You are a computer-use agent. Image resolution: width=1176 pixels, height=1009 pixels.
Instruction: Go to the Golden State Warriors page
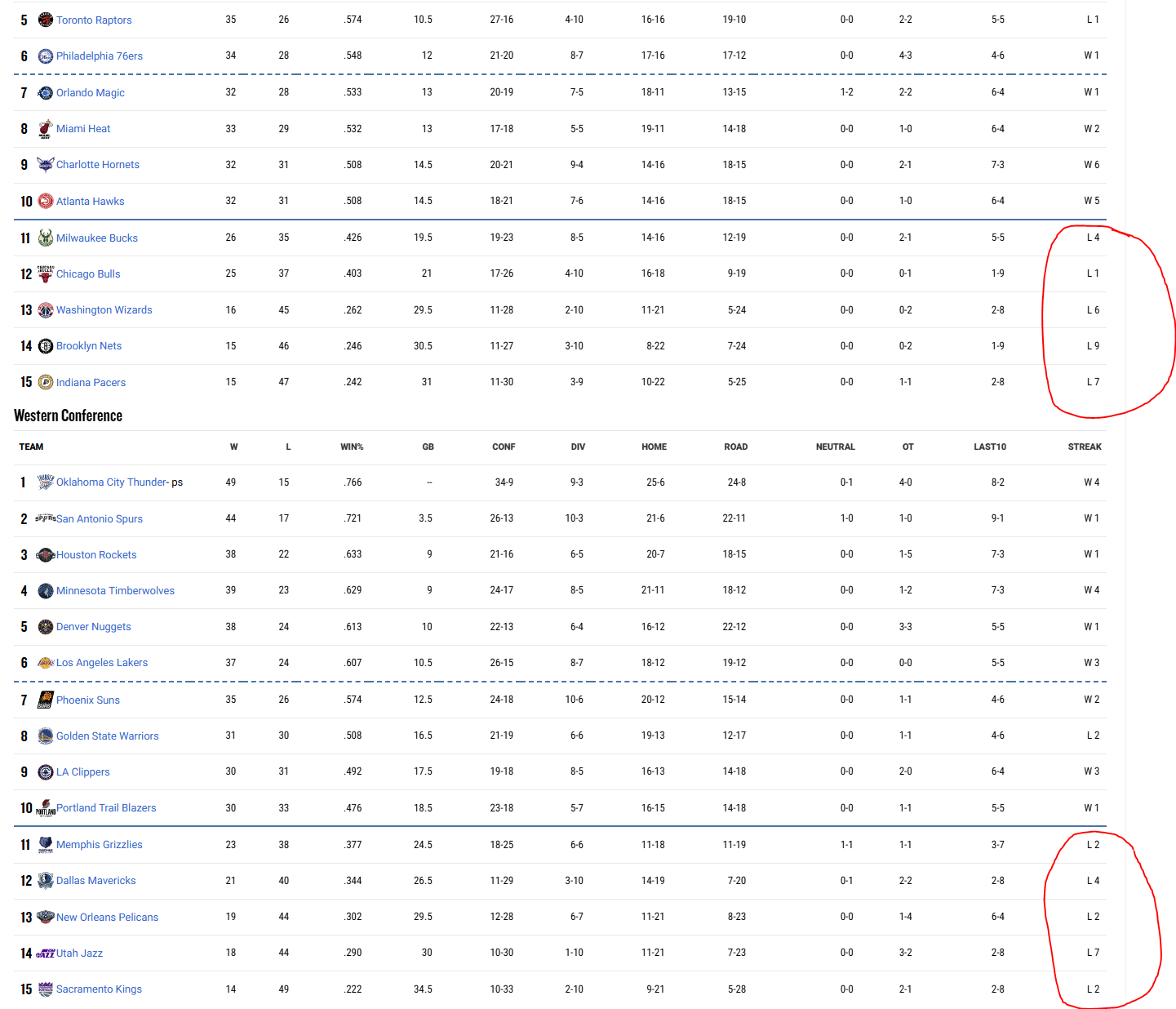point(108,736)
